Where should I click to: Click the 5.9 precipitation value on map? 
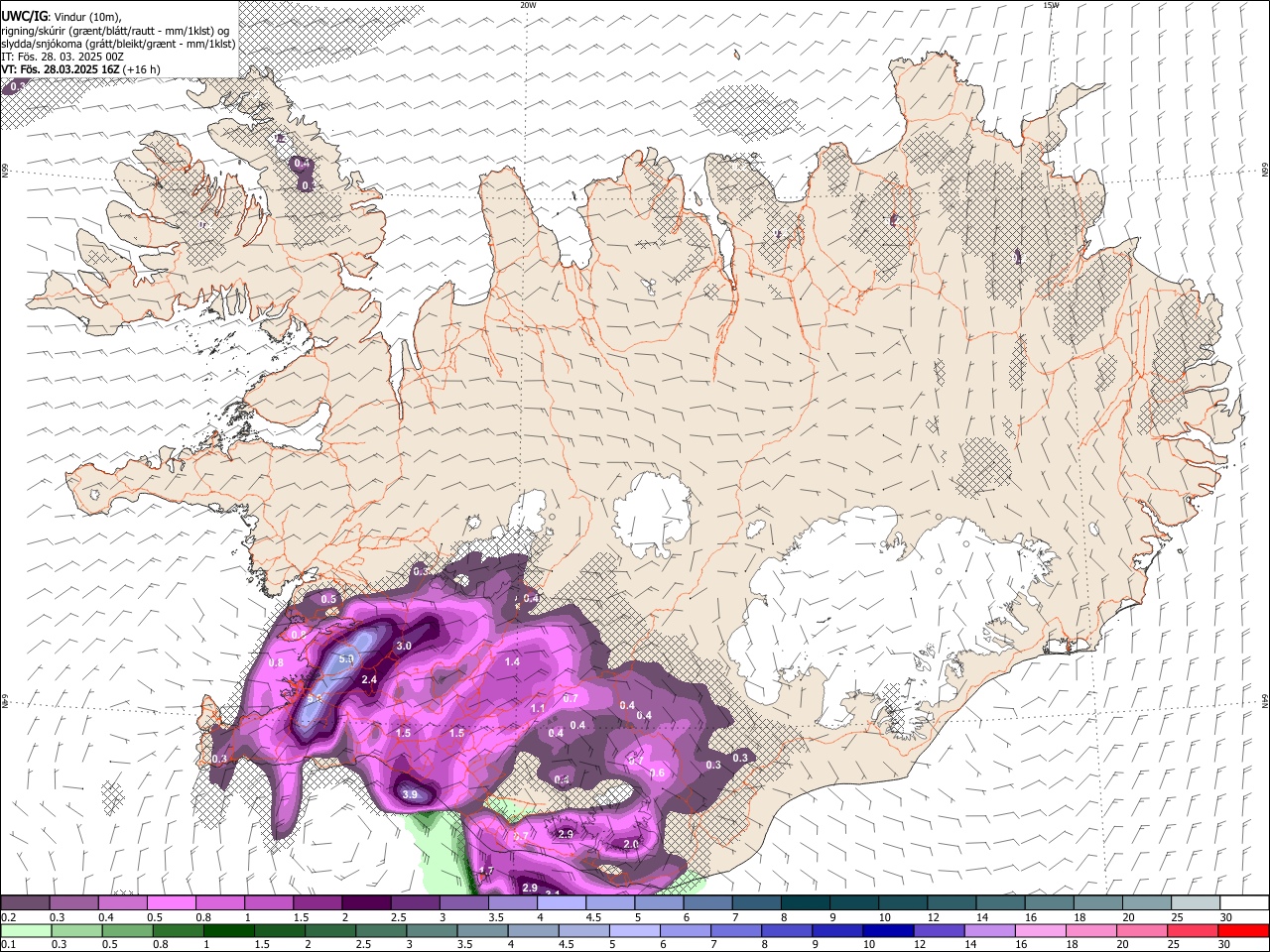pyautogui.click(x=346, y=657)
